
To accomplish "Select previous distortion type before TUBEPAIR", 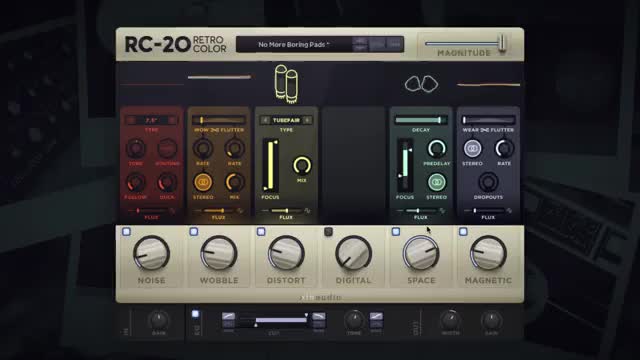I will [265, 120].
